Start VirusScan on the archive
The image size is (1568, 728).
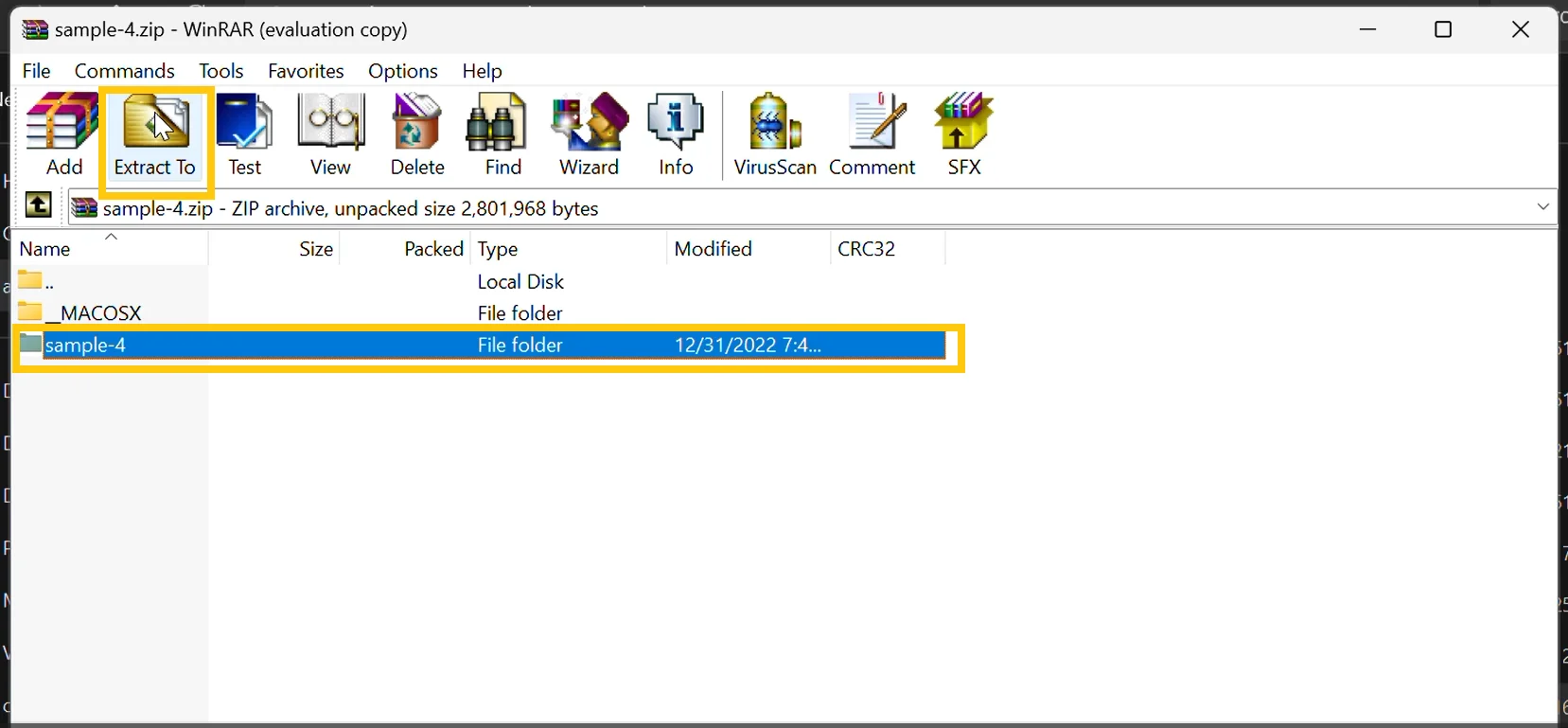point(775,134)
